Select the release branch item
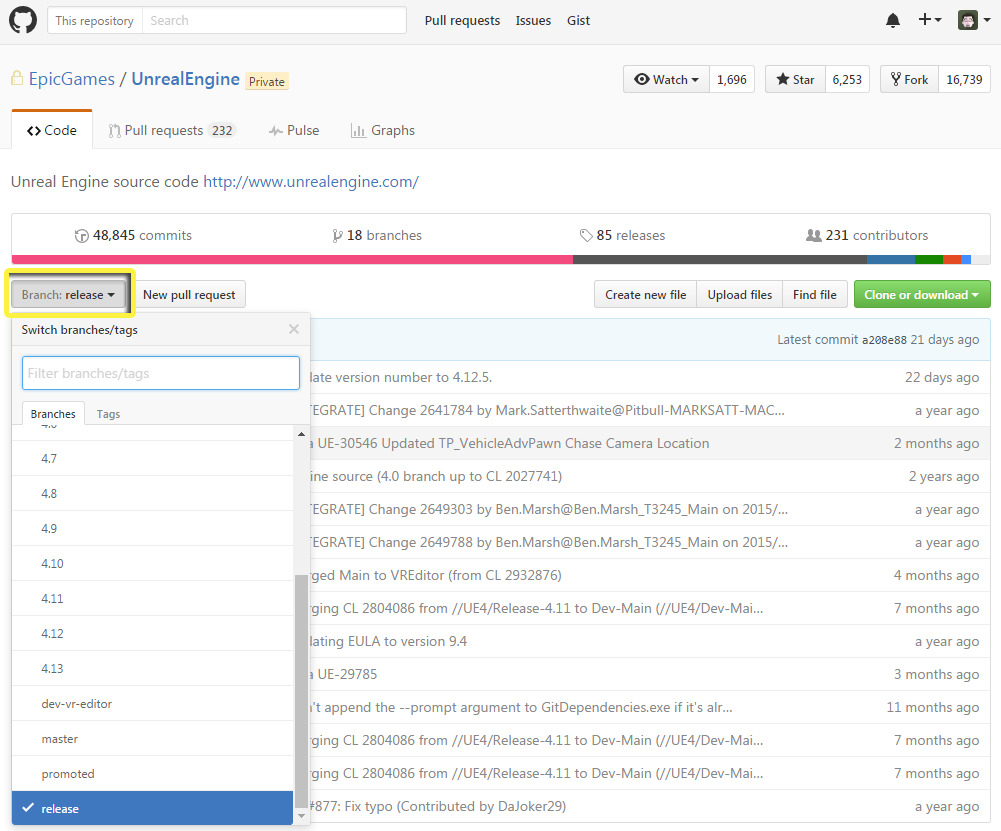The width and height of the screenshot is (1001, 831). [60, 809]
